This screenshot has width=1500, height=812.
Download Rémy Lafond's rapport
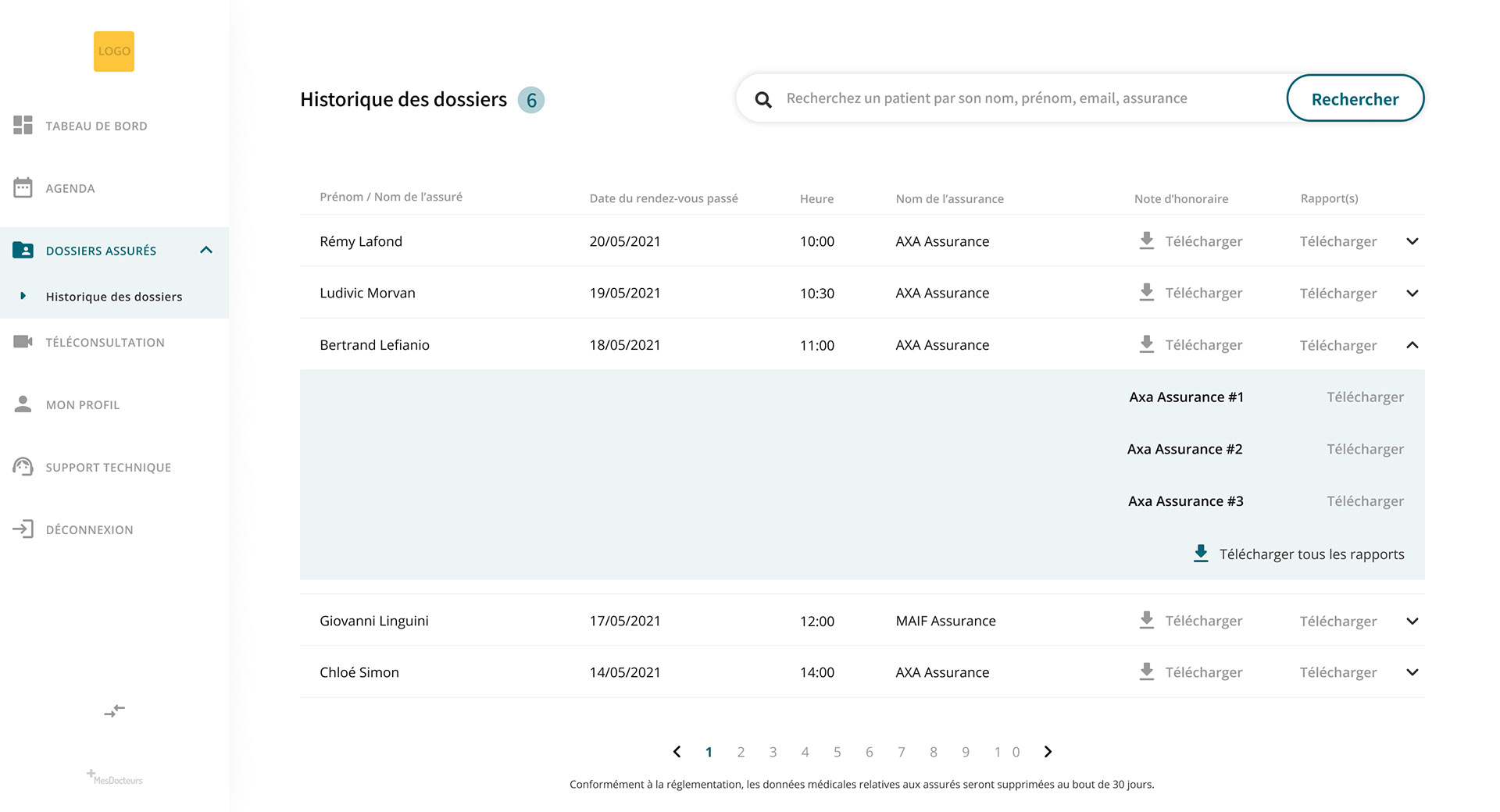click(x=1338, y=241)
